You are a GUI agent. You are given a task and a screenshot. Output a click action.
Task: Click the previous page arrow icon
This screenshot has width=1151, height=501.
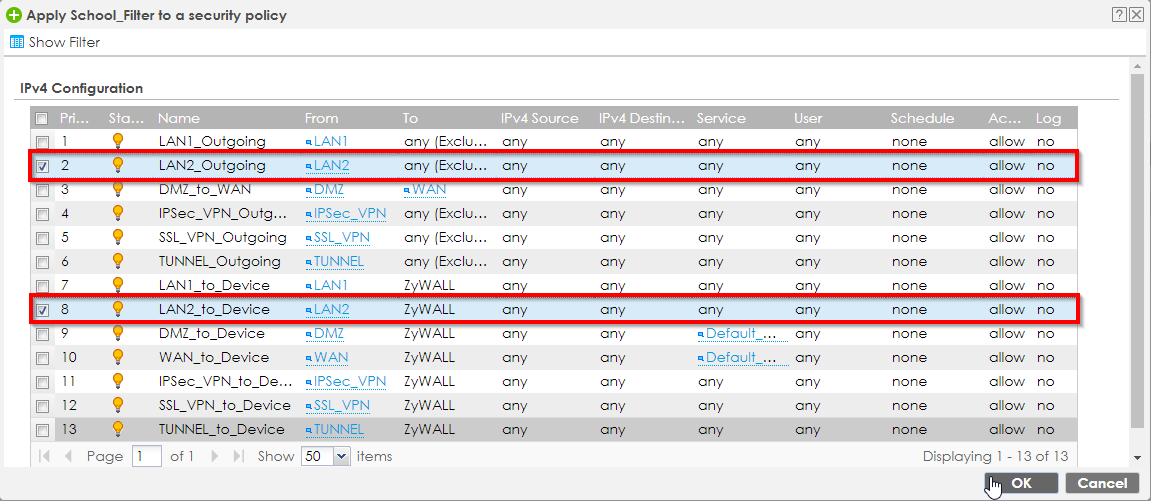(x=68, y=456)
